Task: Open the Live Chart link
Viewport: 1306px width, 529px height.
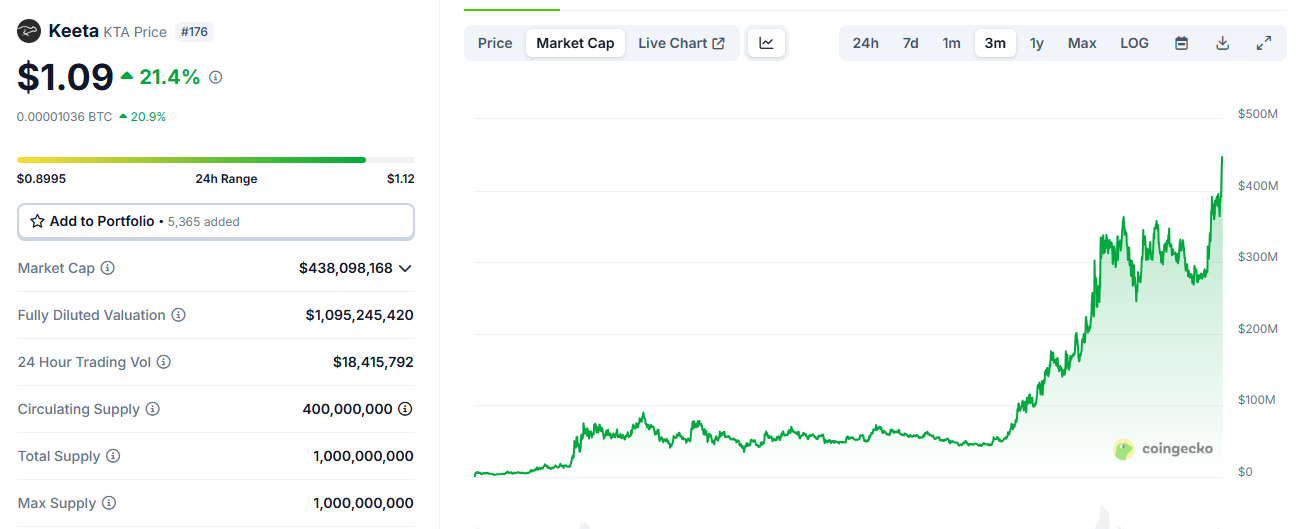Action: pyautogui.click(x=681, y=43)
